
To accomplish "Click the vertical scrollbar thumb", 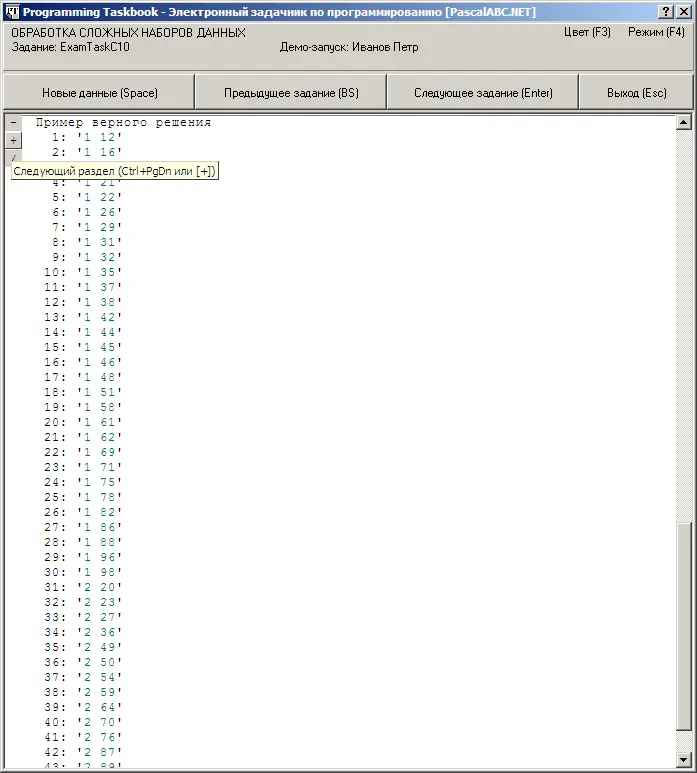I will (683, 626).
